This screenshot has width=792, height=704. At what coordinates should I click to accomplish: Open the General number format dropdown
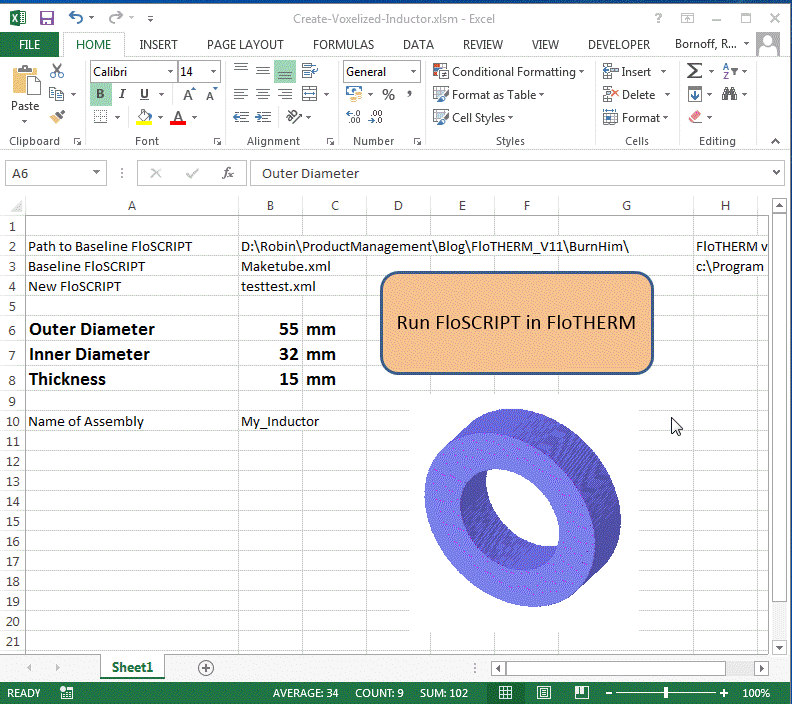click(413, 72)
